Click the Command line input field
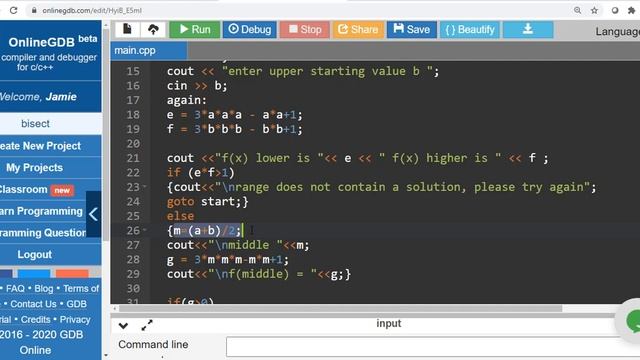 (x=433, y=346)
